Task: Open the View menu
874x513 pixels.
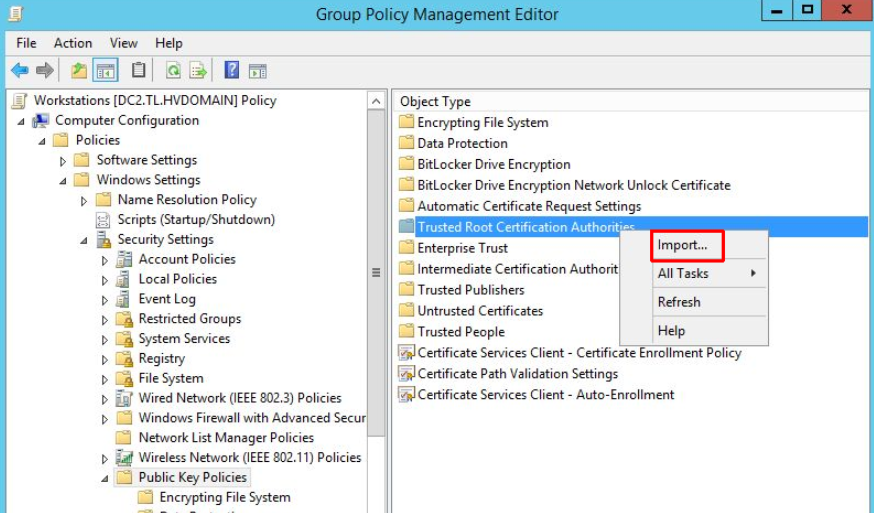Action: tap(124, 43)
